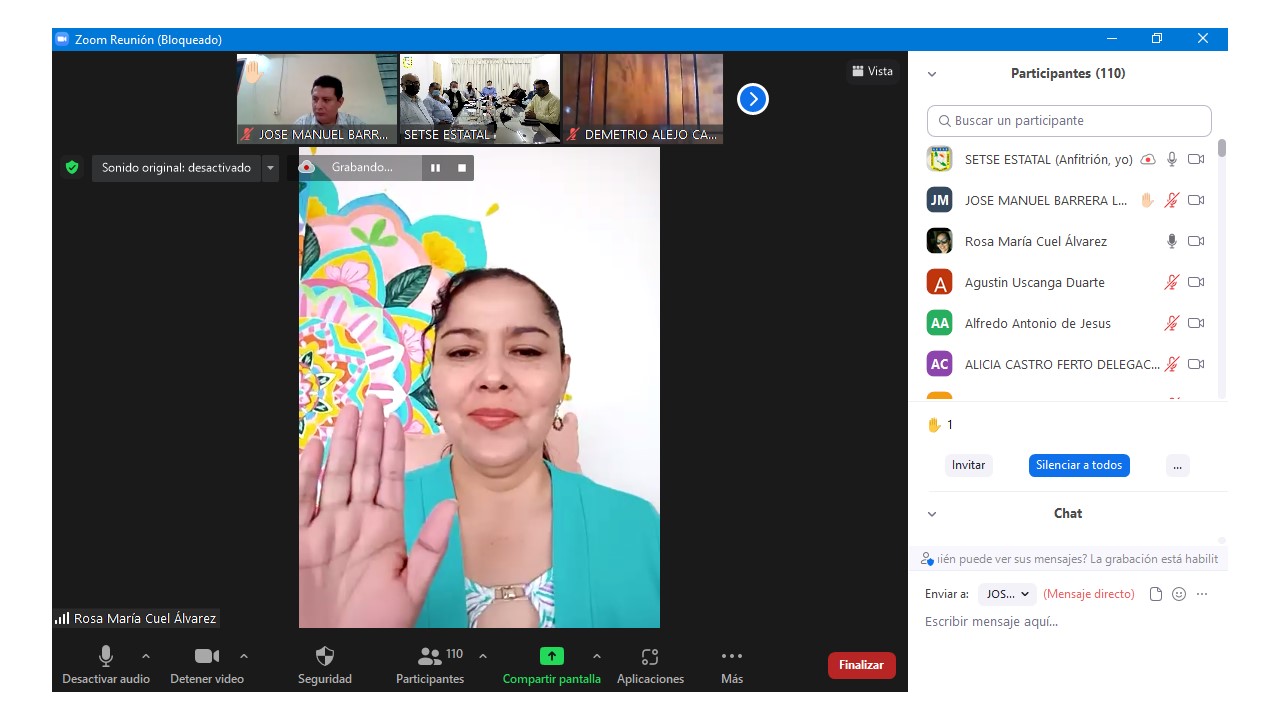Collapse the Chat panel chevron
1280x720 pixels.
pos(932,514)
